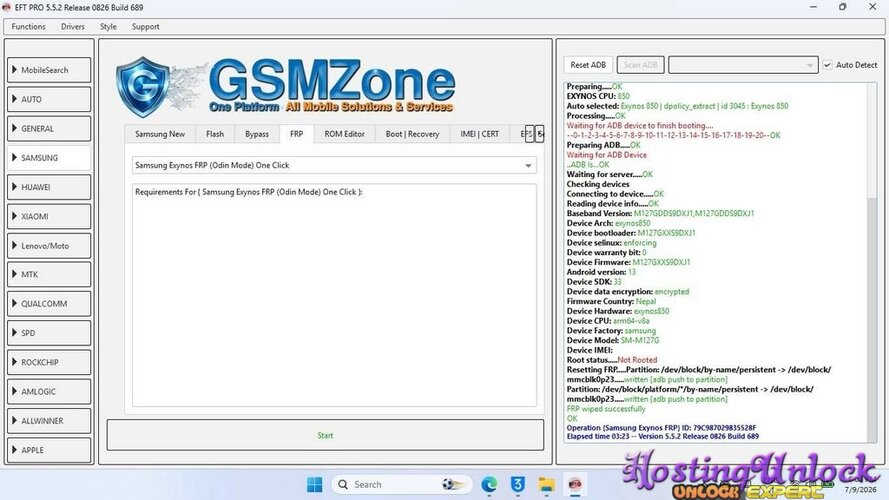Viewport: 889px width, 500px height.
Task: Open the Functions menu
Action: (28, 27)
